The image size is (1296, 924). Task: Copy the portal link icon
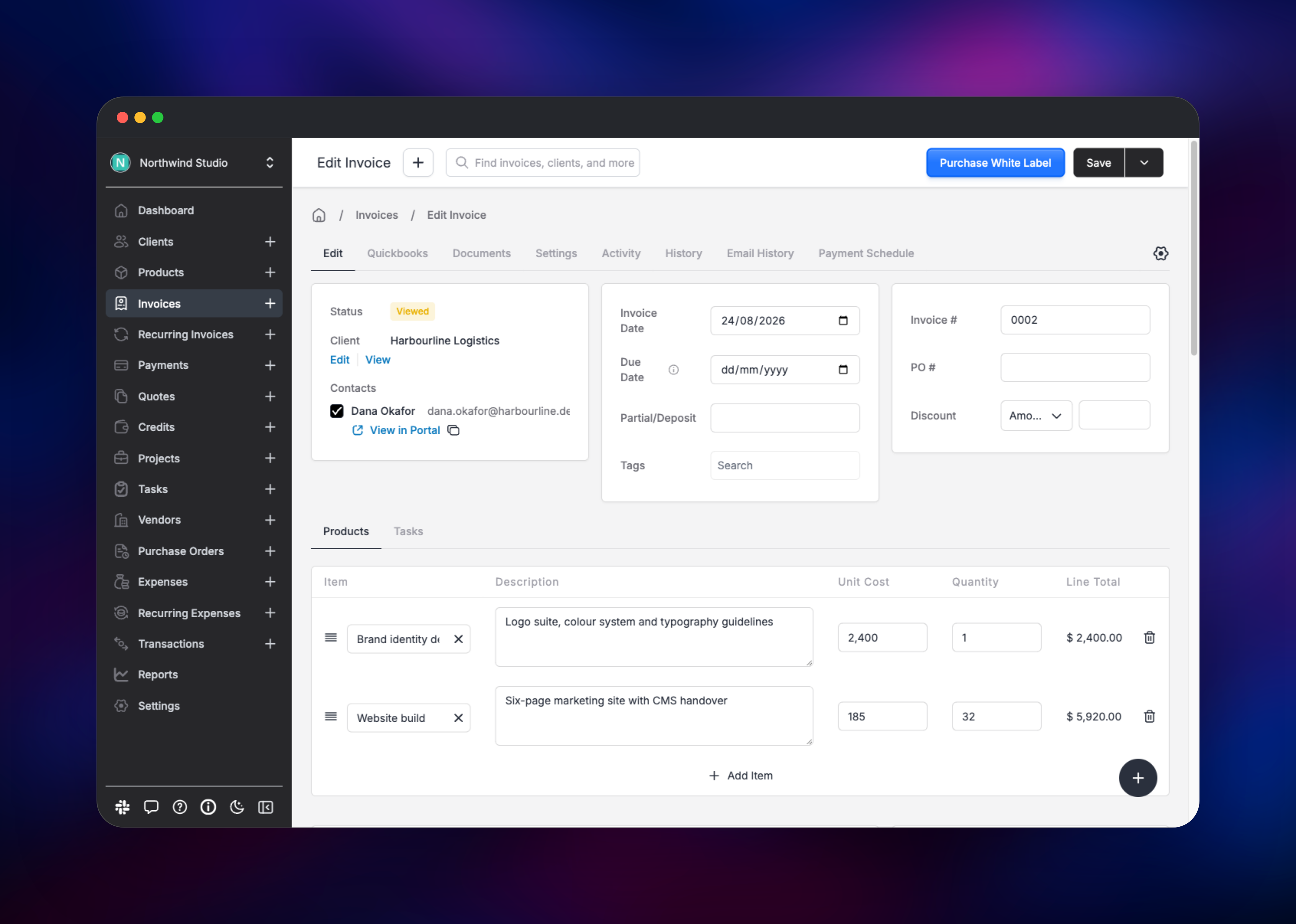[453, 430]
